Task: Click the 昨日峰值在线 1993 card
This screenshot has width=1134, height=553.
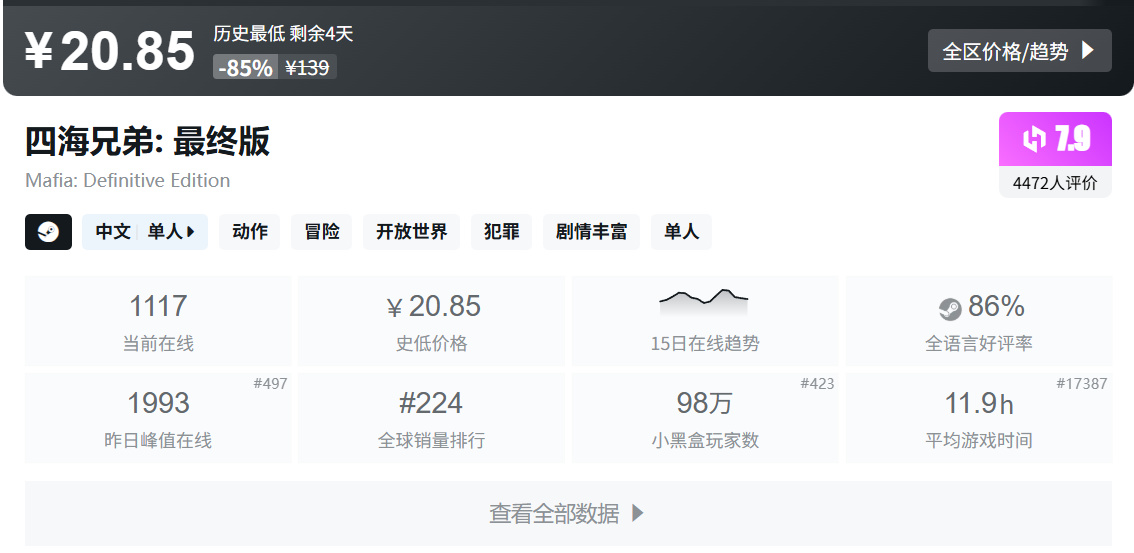Action: click(158, 417)
